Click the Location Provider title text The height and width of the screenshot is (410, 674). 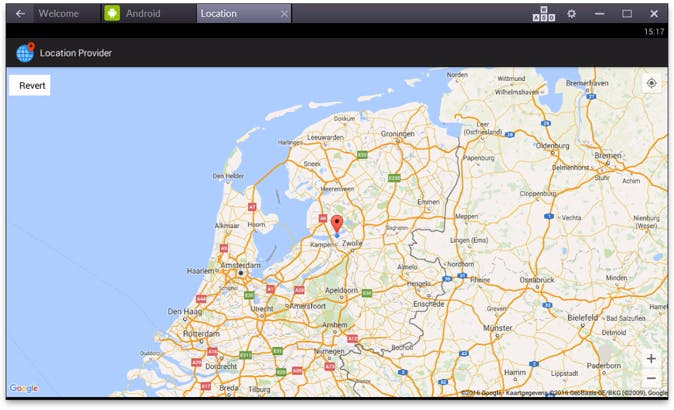tap(76, 53)
